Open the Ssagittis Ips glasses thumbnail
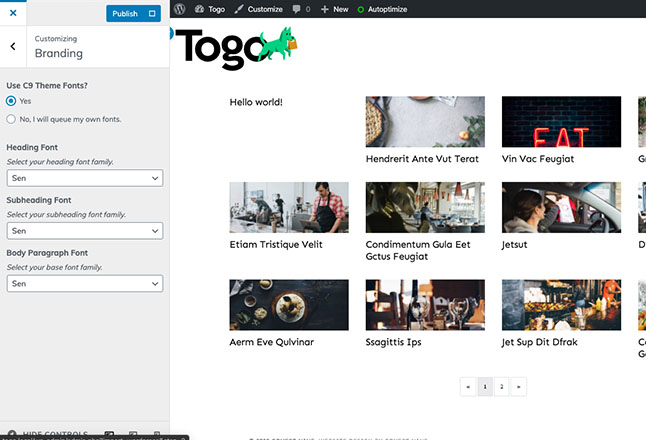 coord(425,305)
